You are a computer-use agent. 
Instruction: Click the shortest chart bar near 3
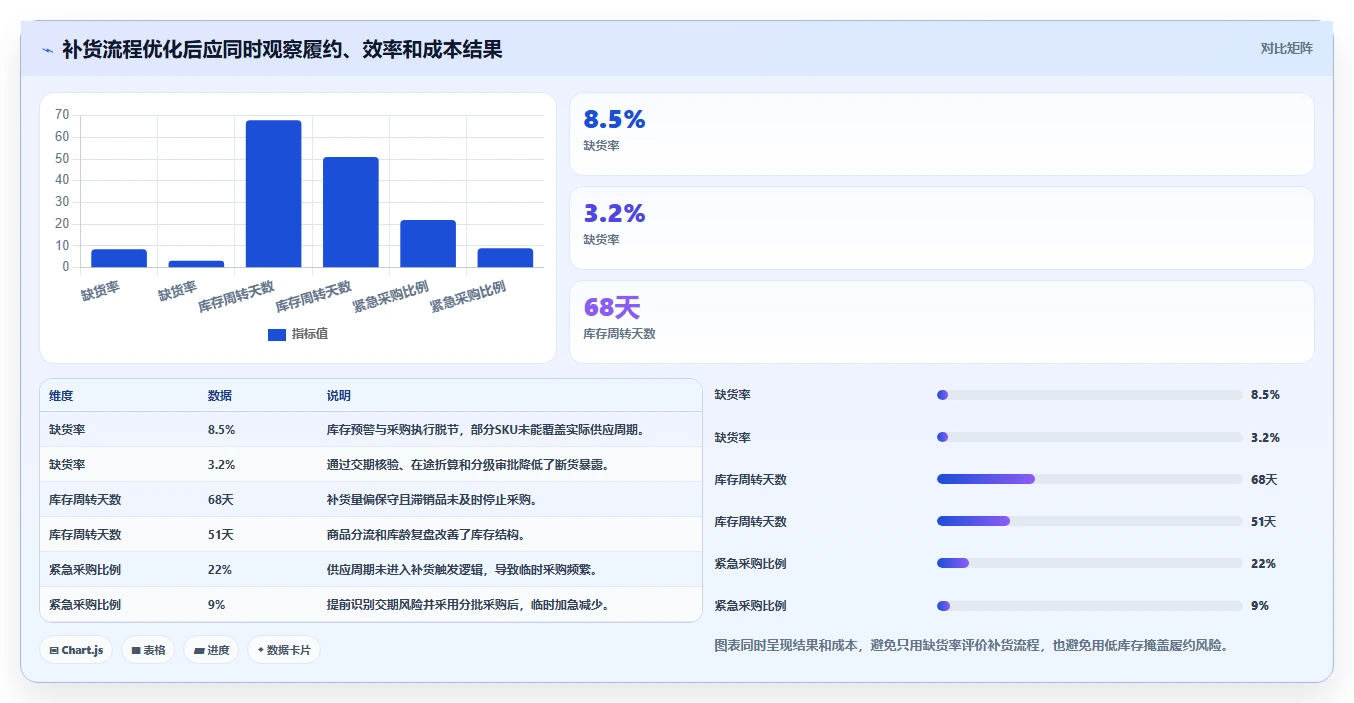tap(196, 264)
